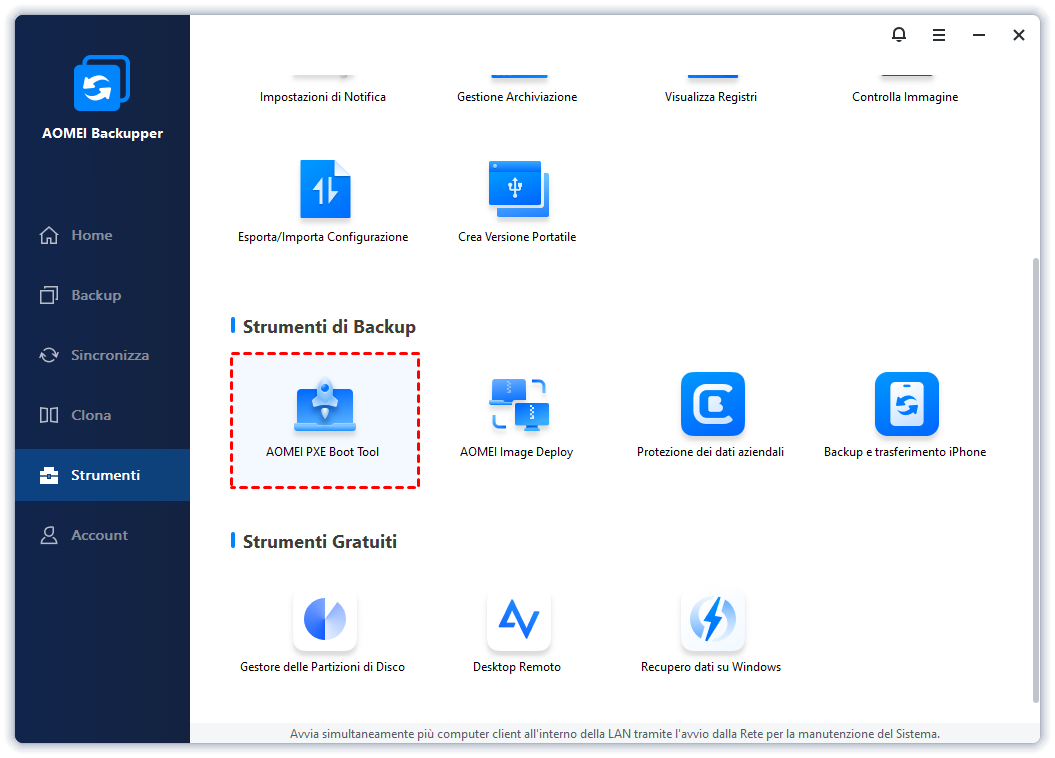1055x758 pixels.
Task: Click the 'Strumenti di Backup' heading
Action: coord(329,327)
